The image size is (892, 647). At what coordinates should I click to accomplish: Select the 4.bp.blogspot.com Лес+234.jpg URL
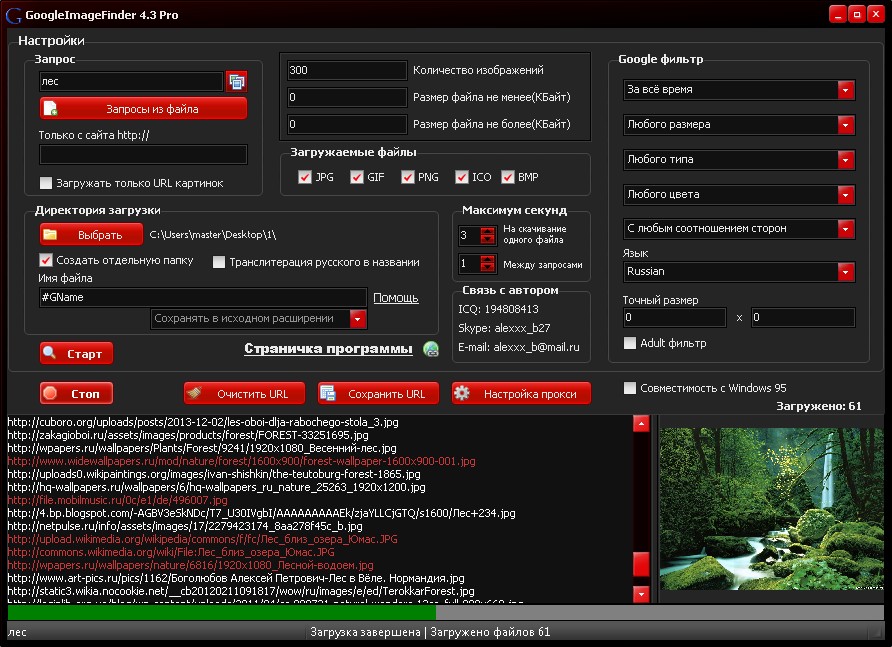tap(262, 513)
